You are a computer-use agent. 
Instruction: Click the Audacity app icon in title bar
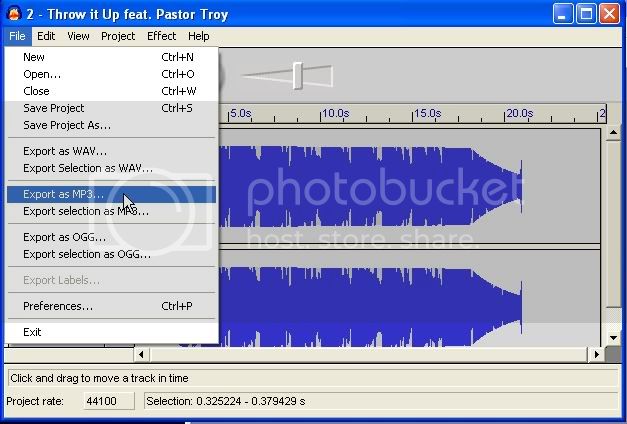click(x=14, y=14)
